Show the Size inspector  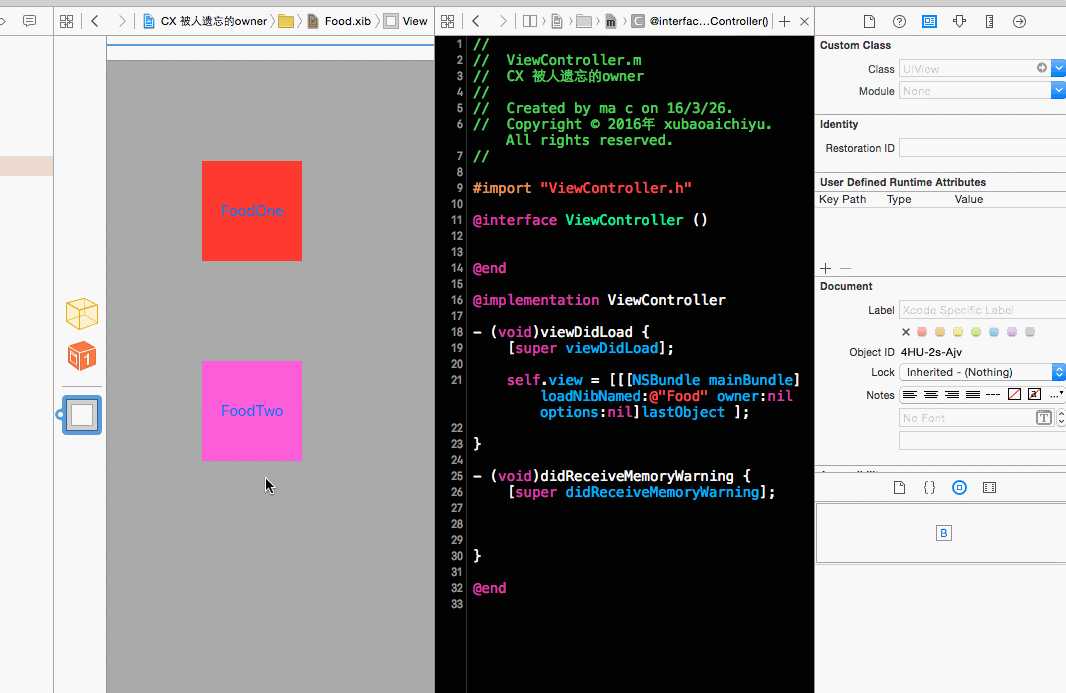pyautogui.click(x=989, y=22)
